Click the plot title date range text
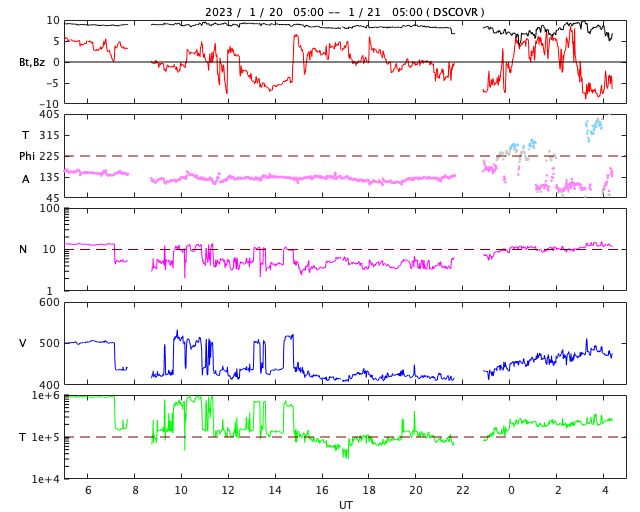 313,12
